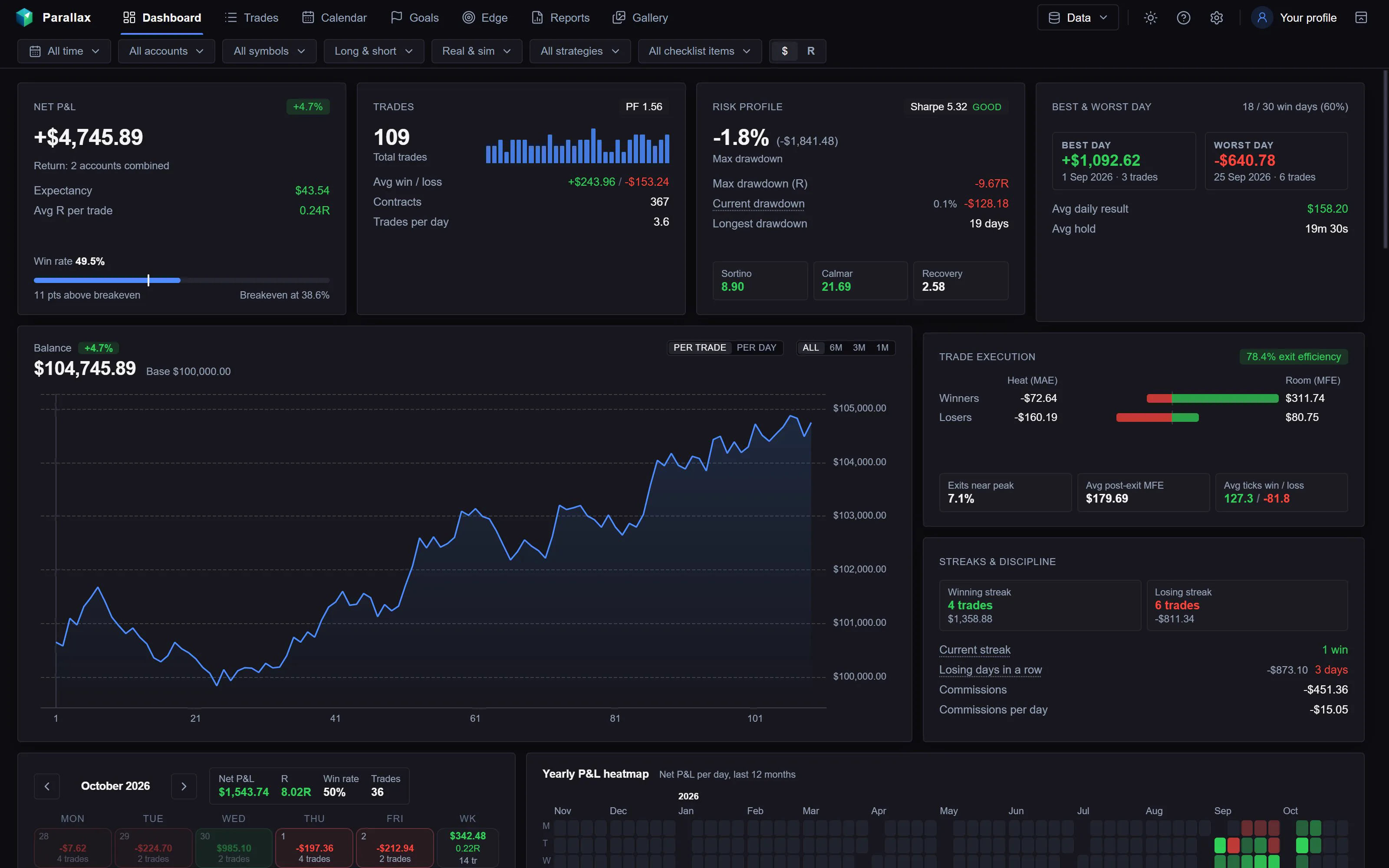1389x868 pixels.
Task: Go to next month after October 2026
Action: 184,786
